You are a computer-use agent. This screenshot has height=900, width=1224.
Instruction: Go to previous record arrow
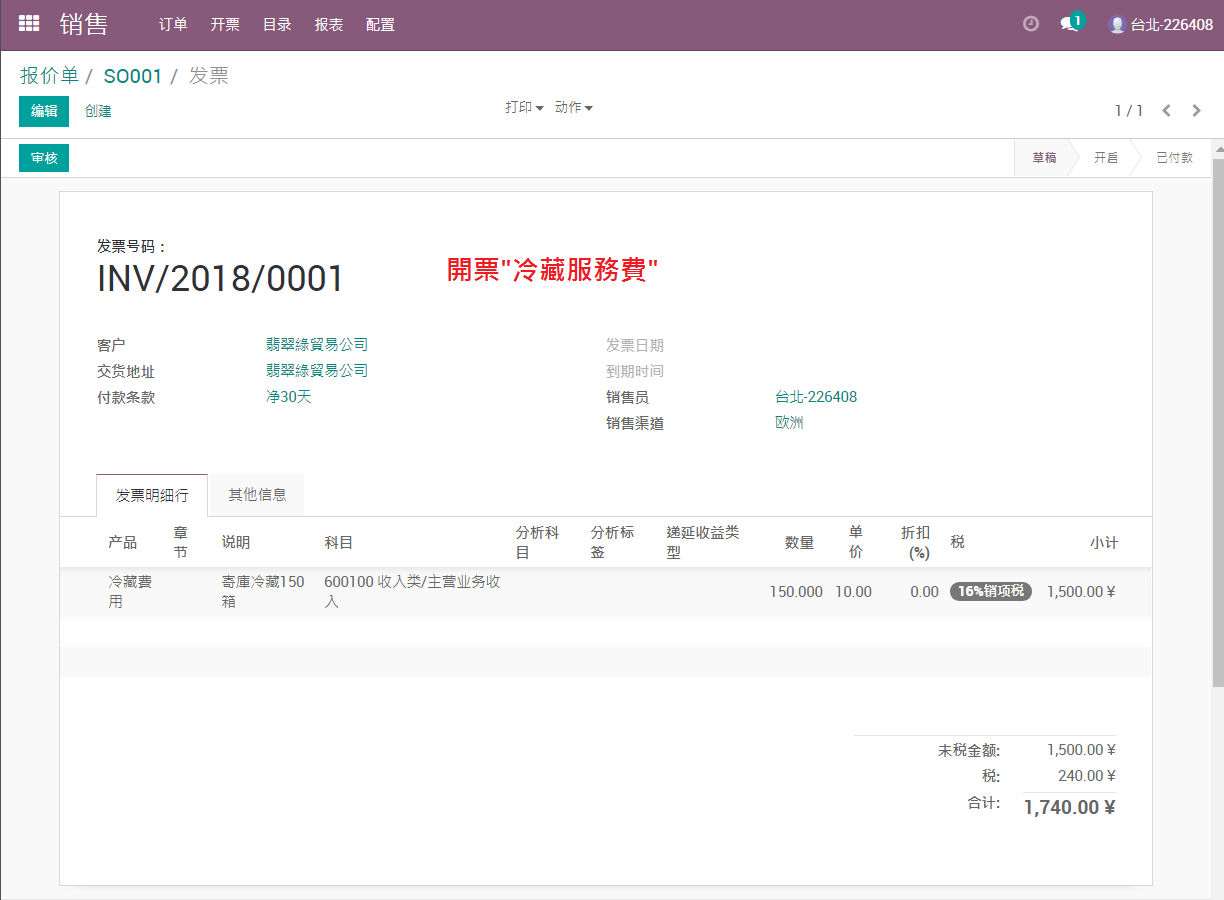1166,110
